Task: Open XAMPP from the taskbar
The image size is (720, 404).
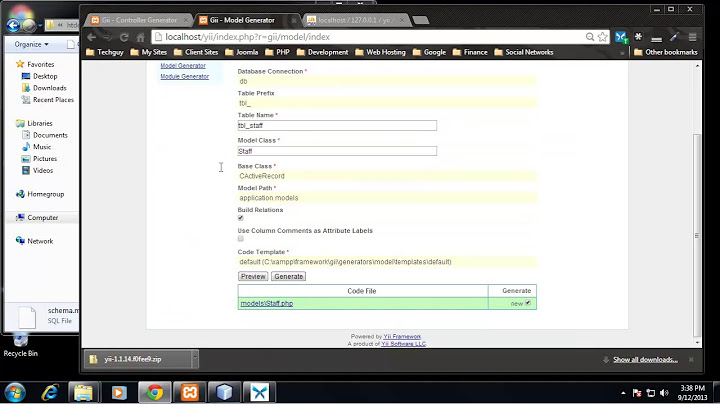Action: click(190, 393)
